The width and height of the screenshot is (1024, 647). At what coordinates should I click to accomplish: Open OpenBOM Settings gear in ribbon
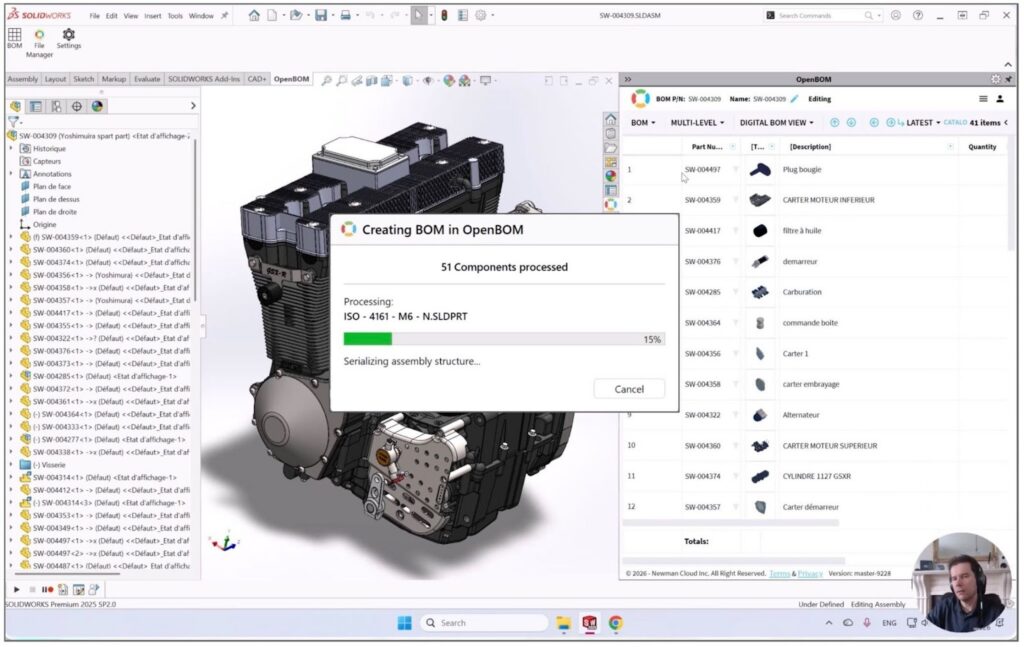tap(68, 35)
